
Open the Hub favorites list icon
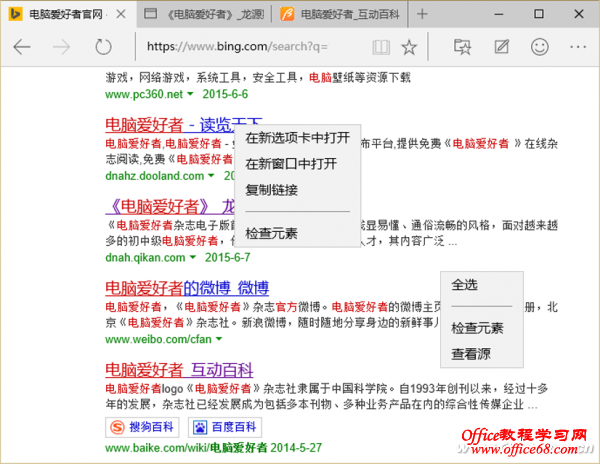click(462, 47)
